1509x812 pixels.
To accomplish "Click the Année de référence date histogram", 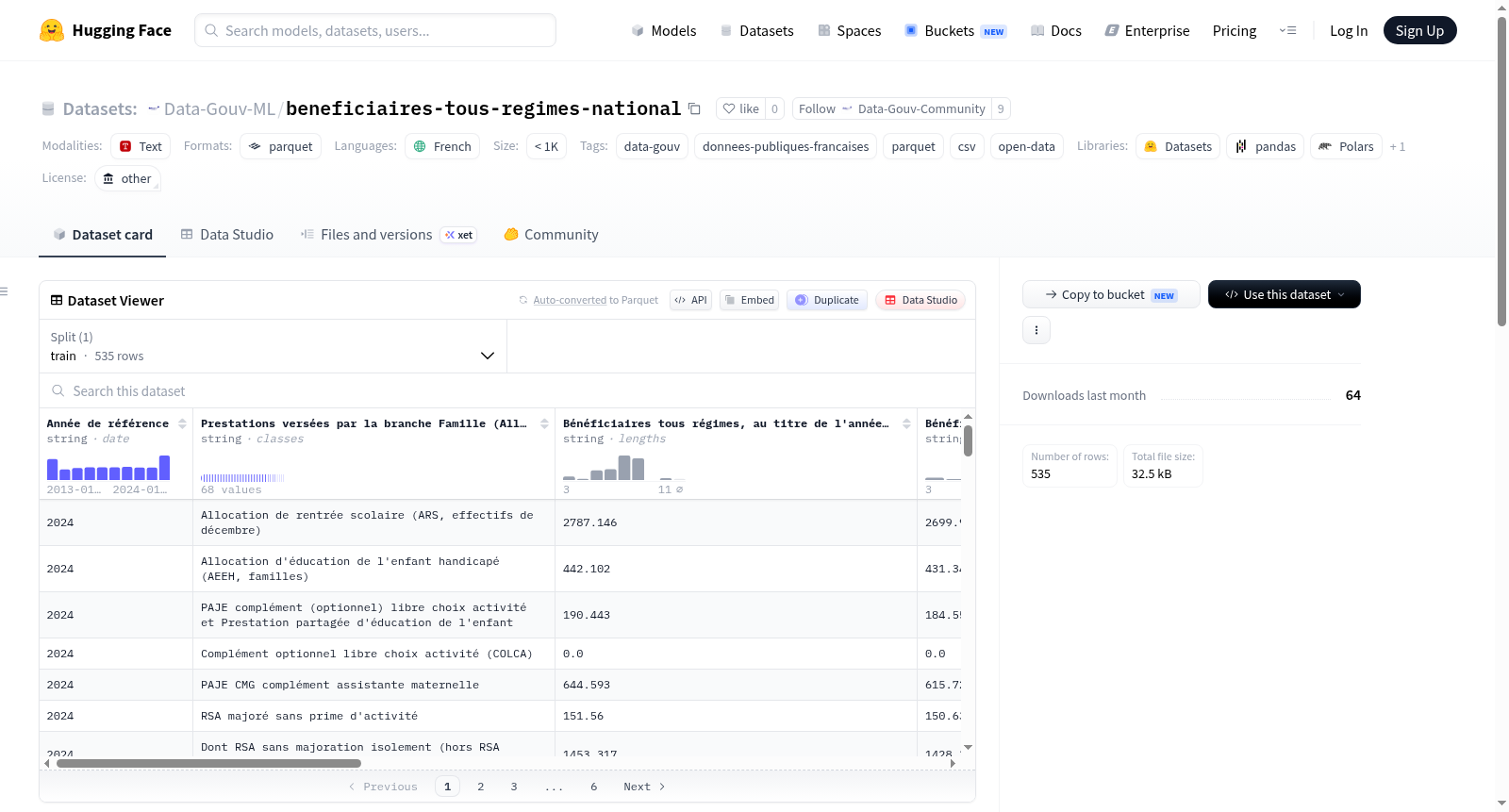I will pyautogui.click(x=108, y=468).
